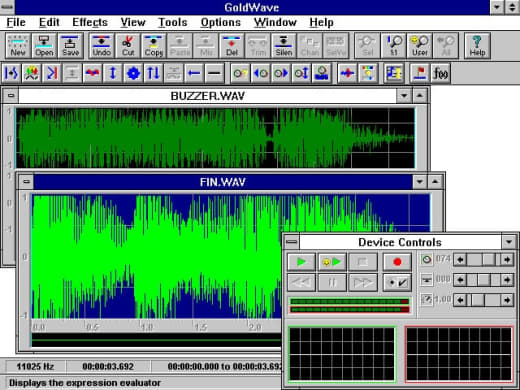Start playback with green Play button
Viewport: 520px width, 390px height.
[301, 262]
